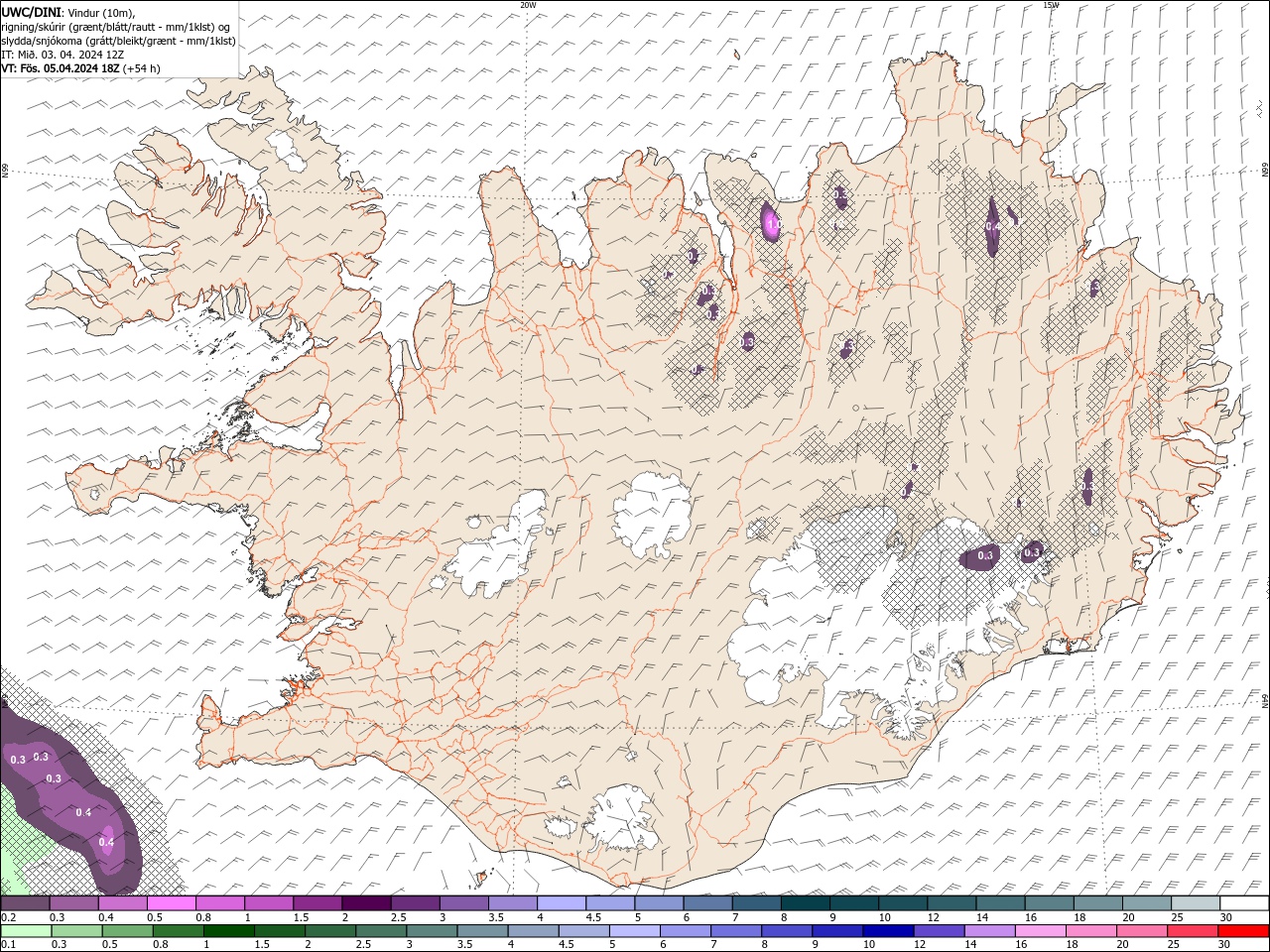Click the initial time 'IT: Mið. 03. 04. 2024 12Z'
The height and width of the screenshot is (952, 1270).
click(63, 54)
